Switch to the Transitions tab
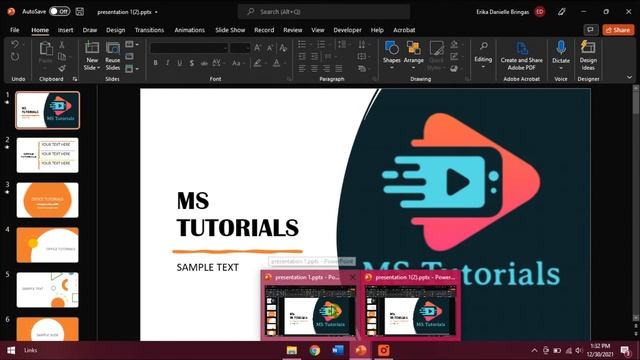This screenshot has height=360, width=640. click(x=149, y=30)
